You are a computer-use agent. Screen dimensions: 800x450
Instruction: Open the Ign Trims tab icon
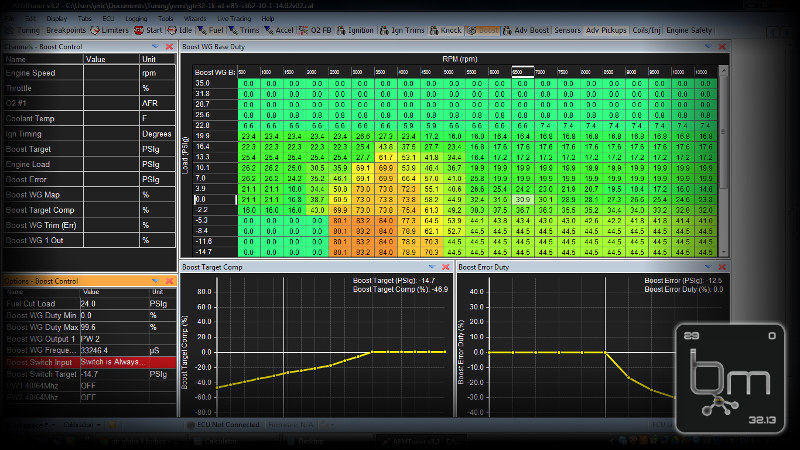pyautogui.click(x=385, y=31)
